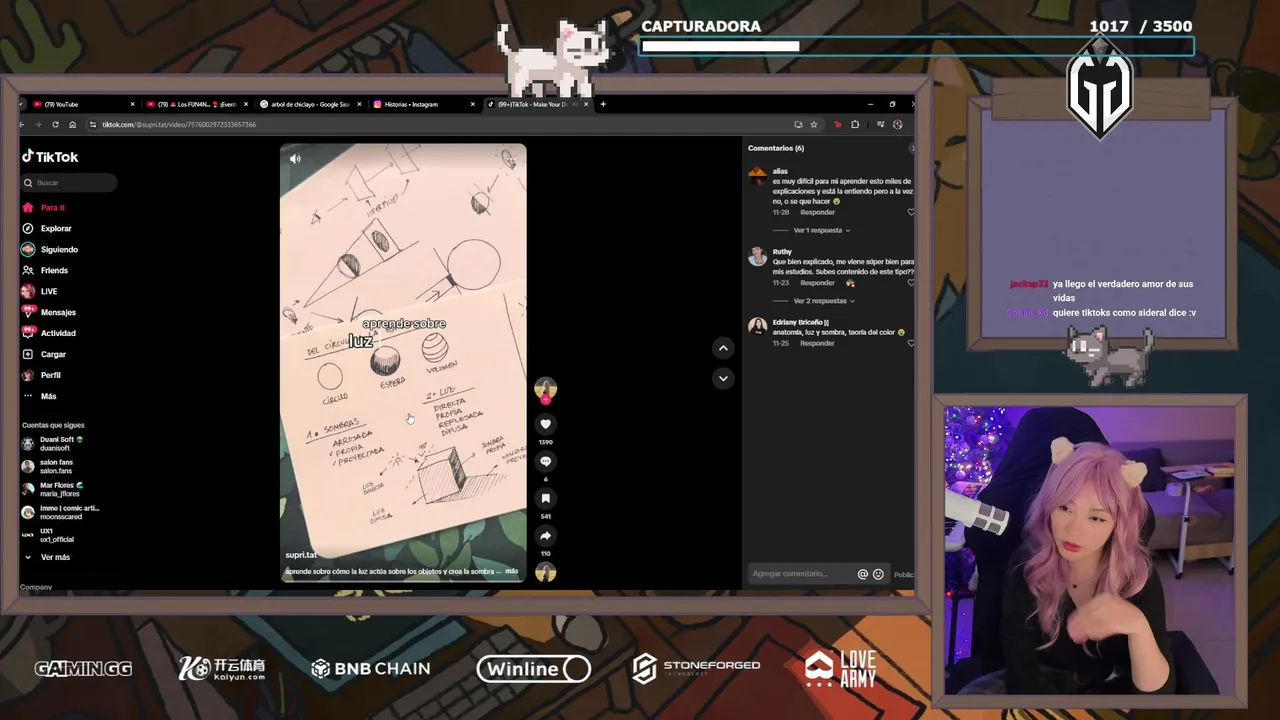The width and height of the screenshot is (1280, 720).
Task: Open Friends in TikTok sidebar
Action: (45, 270)
